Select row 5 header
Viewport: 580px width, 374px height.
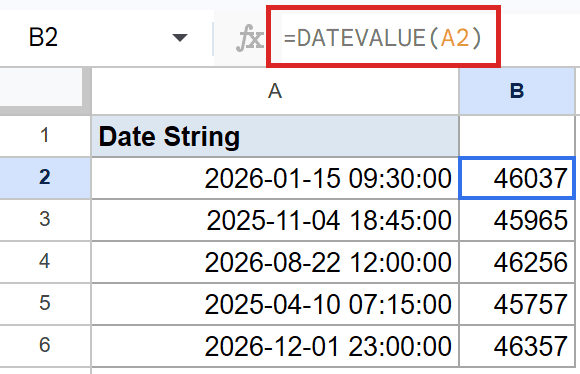45,304
